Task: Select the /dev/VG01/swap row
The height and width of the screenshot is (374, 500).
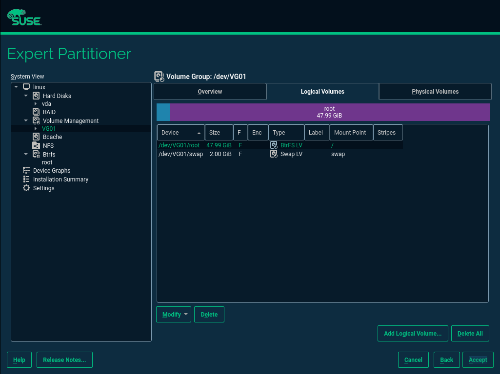Action: point(280,154)
